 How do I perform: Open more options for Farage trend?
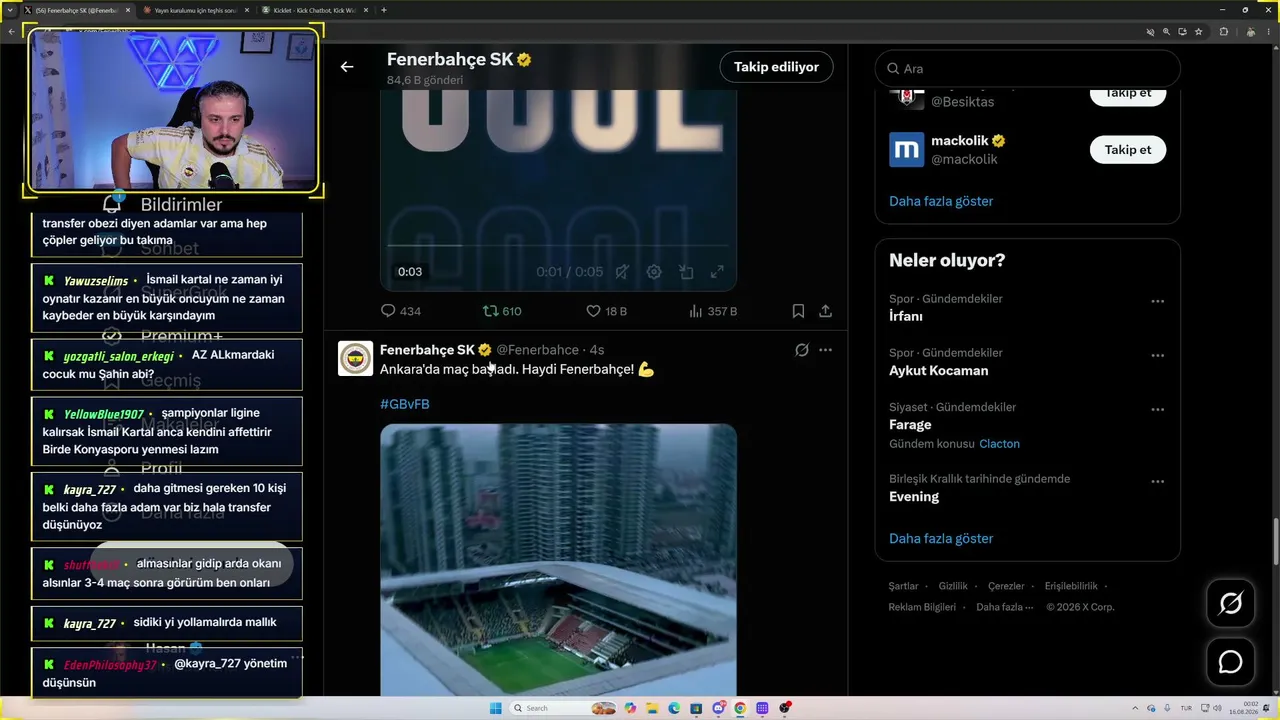point(1157,409)
